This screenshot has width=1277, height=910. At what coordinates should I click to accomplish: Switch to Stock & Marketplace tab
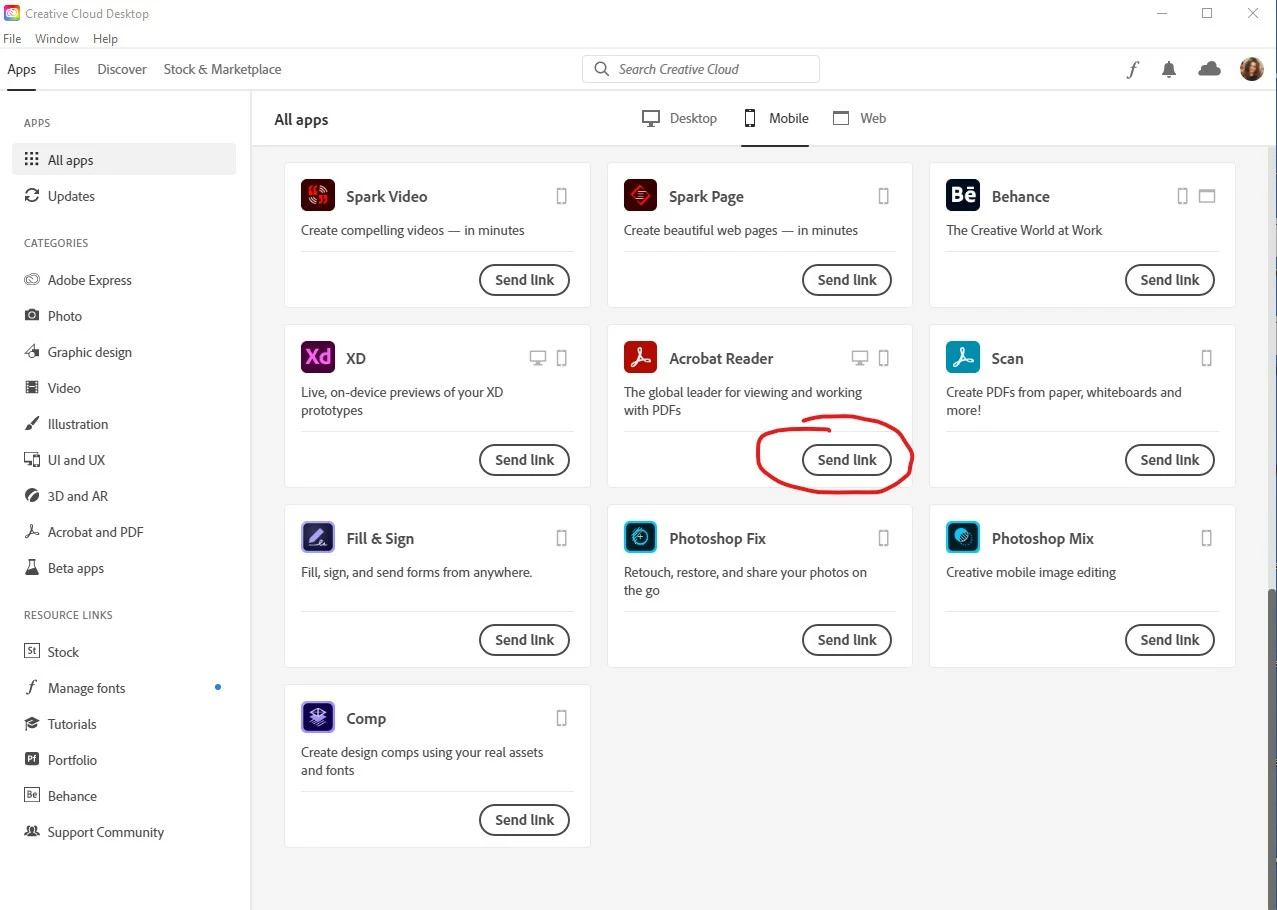[222, 69]
